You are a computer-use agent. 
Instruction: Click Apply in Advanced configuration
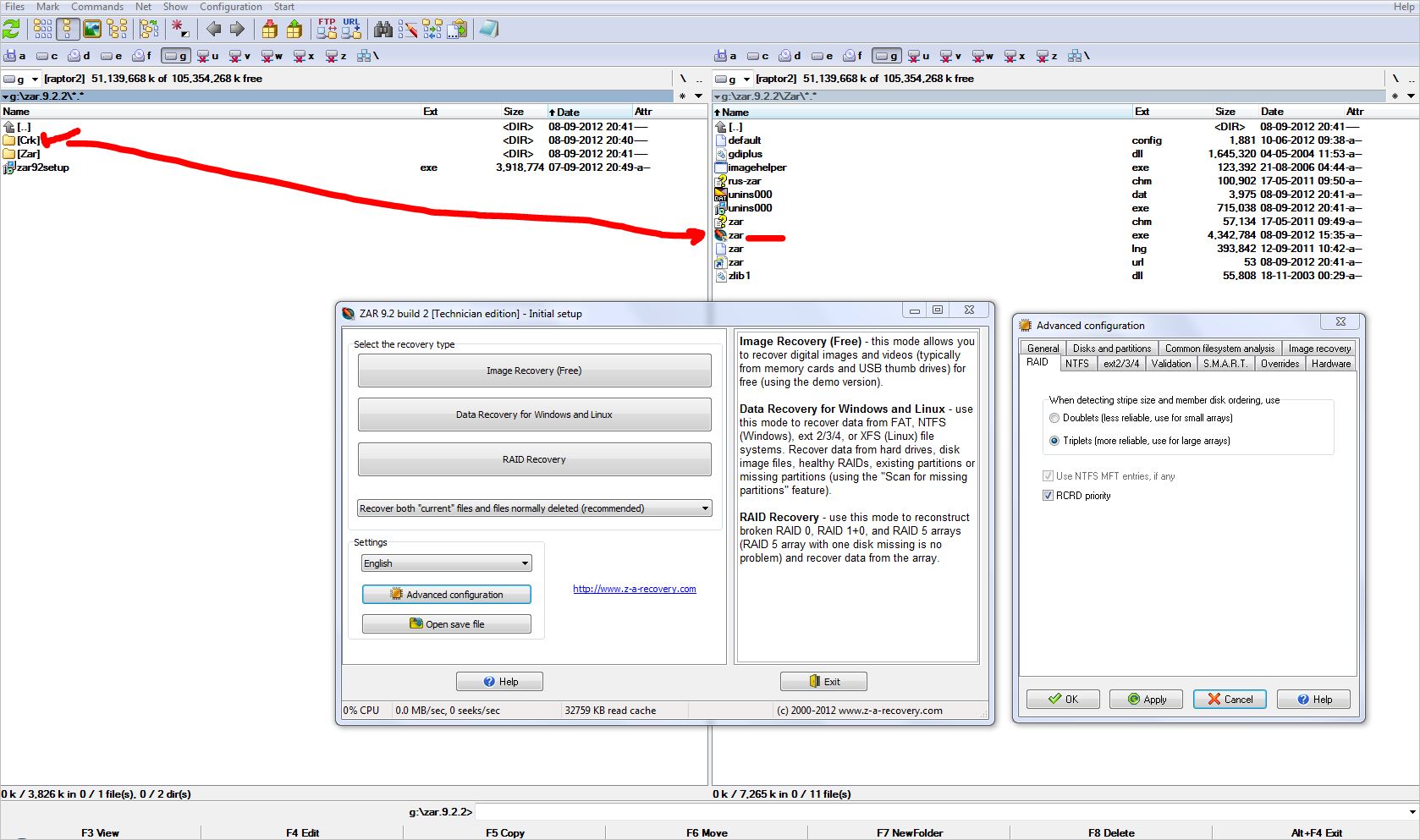1147,700
